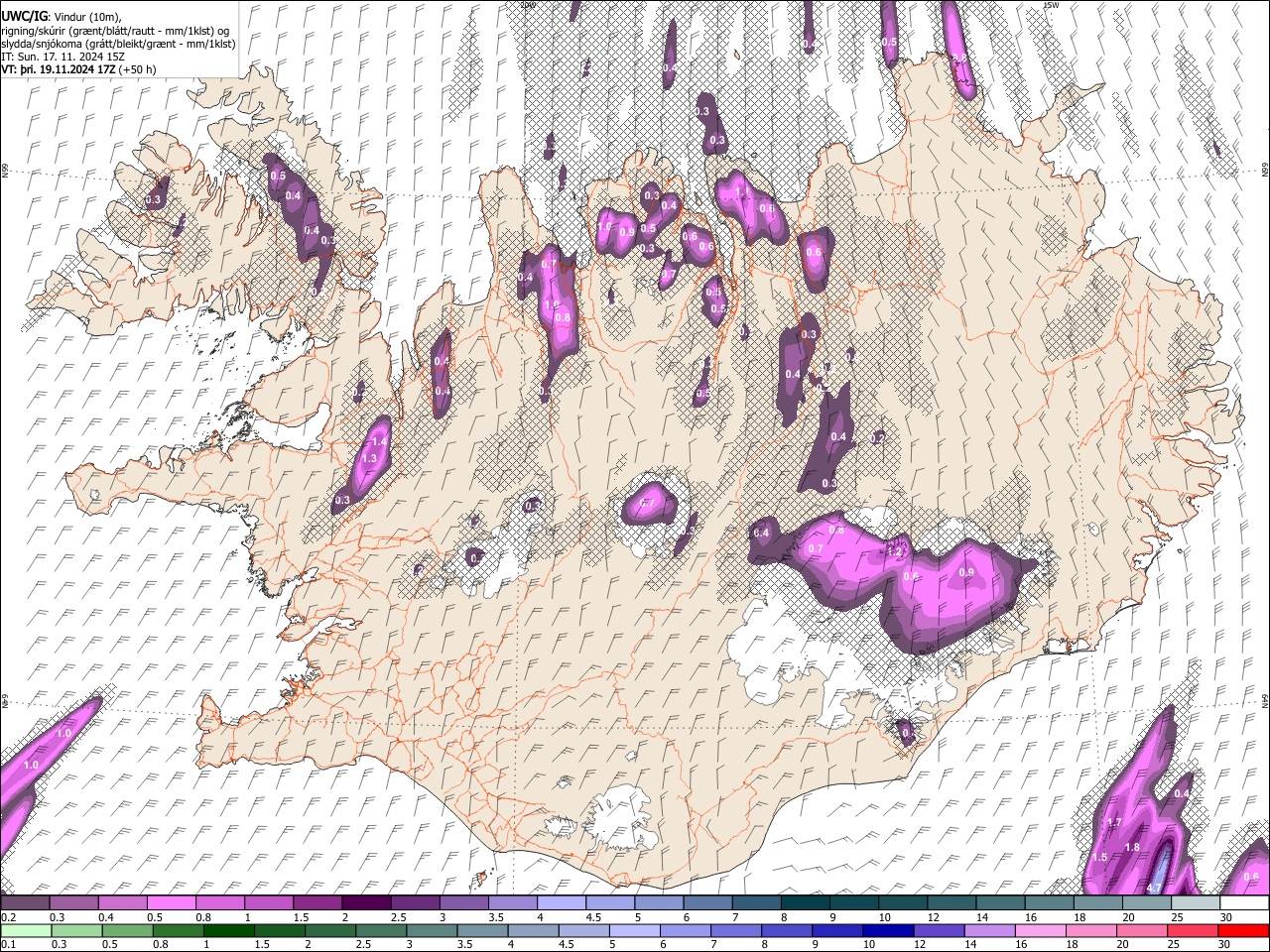Screen dimensions: 1270x952
Task: Pick the bright pink 0.5 swatch in purple scale
Action: coord(171,903)
